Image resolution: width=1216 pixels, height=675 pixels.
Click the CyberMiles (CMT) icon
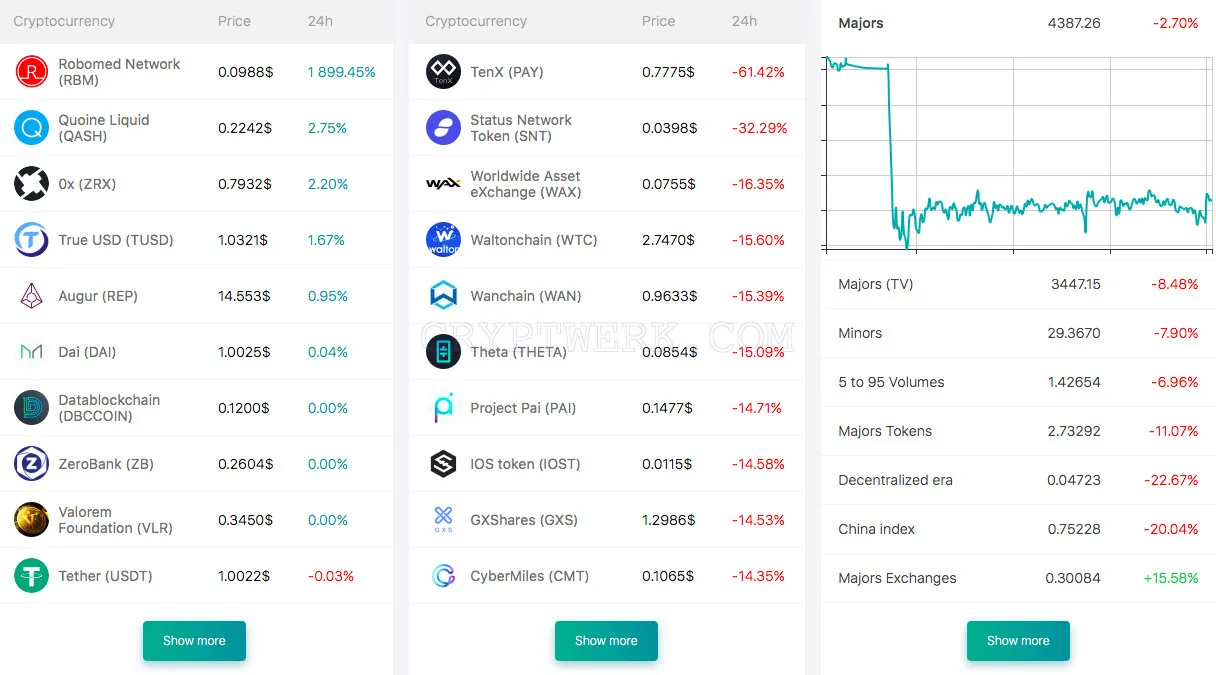tap(444, 576)
